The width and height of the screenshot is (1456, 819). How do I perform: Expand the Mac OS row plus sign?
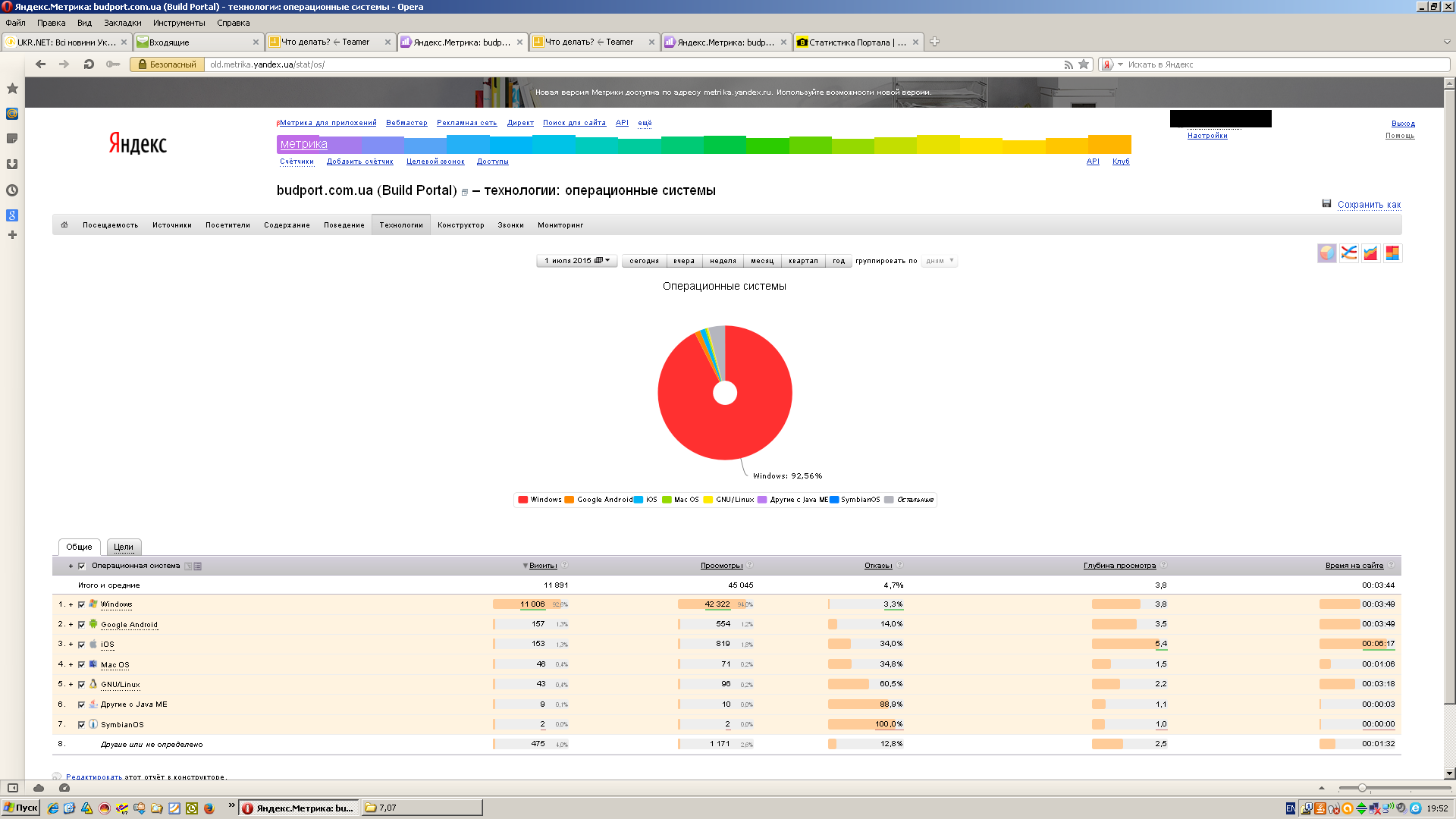click(71, 664)
